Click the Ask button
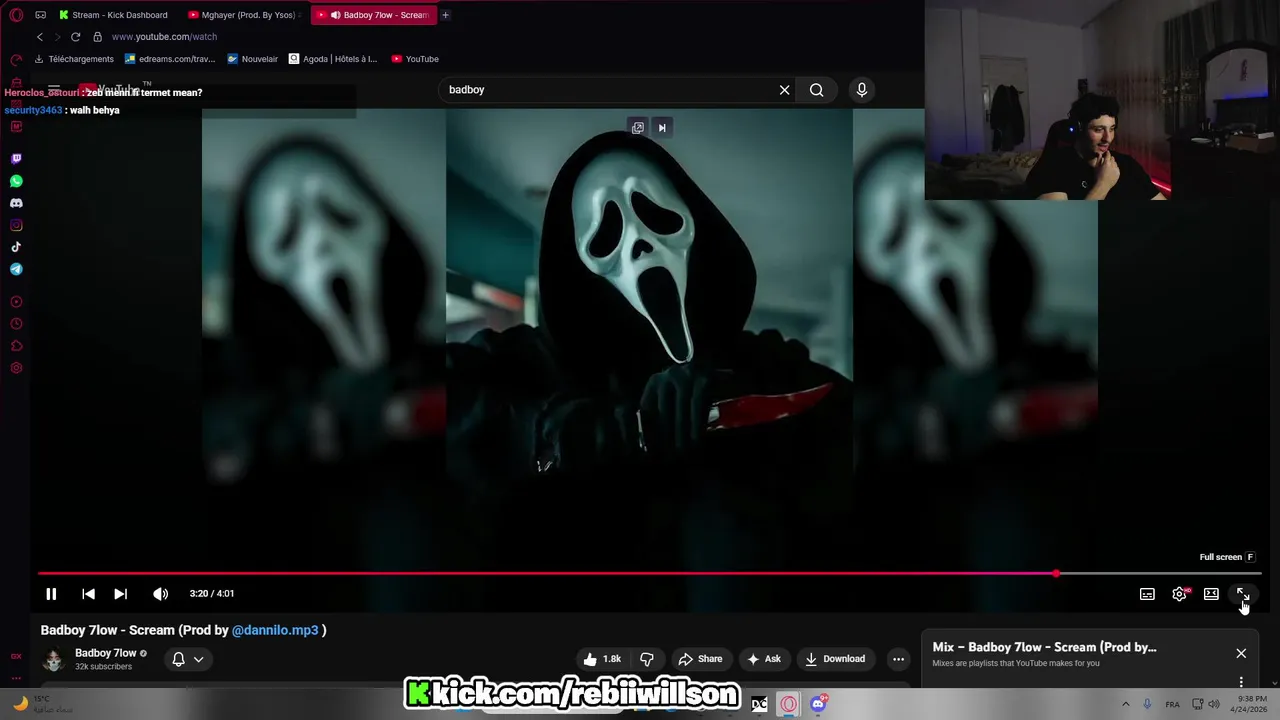Image resolution: width=1280 pixels, height=720 pixels. pyautogui.click(x=764, y=659)
